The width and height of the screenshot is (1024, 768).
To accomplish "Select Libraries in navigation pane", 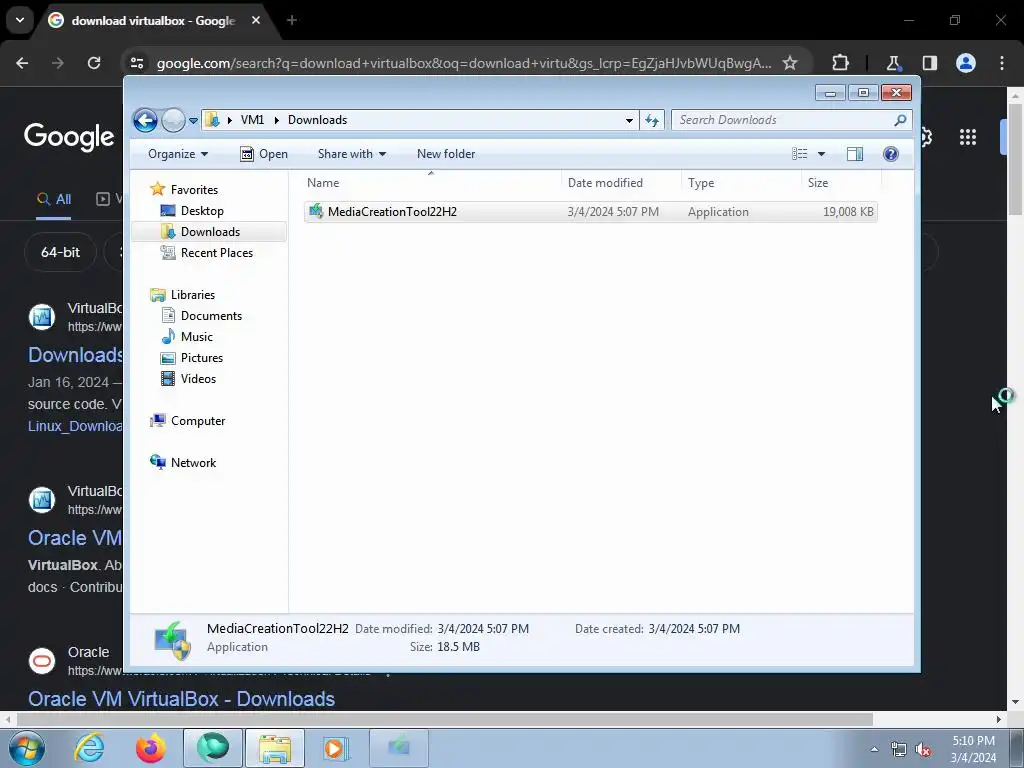I will pos(193,295).
